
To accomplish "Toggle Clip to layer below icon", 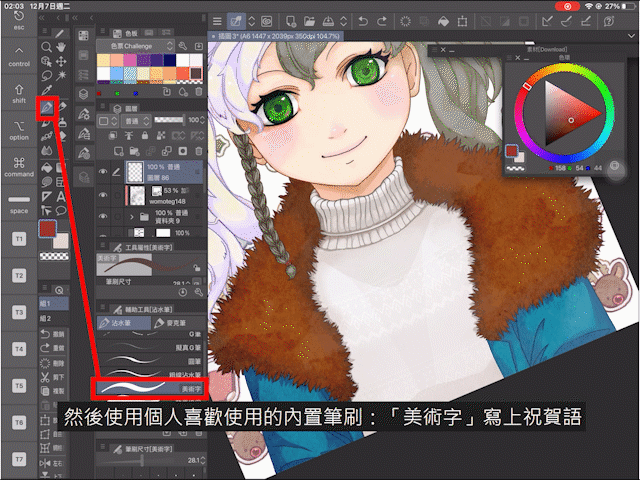I will (113, 136).
